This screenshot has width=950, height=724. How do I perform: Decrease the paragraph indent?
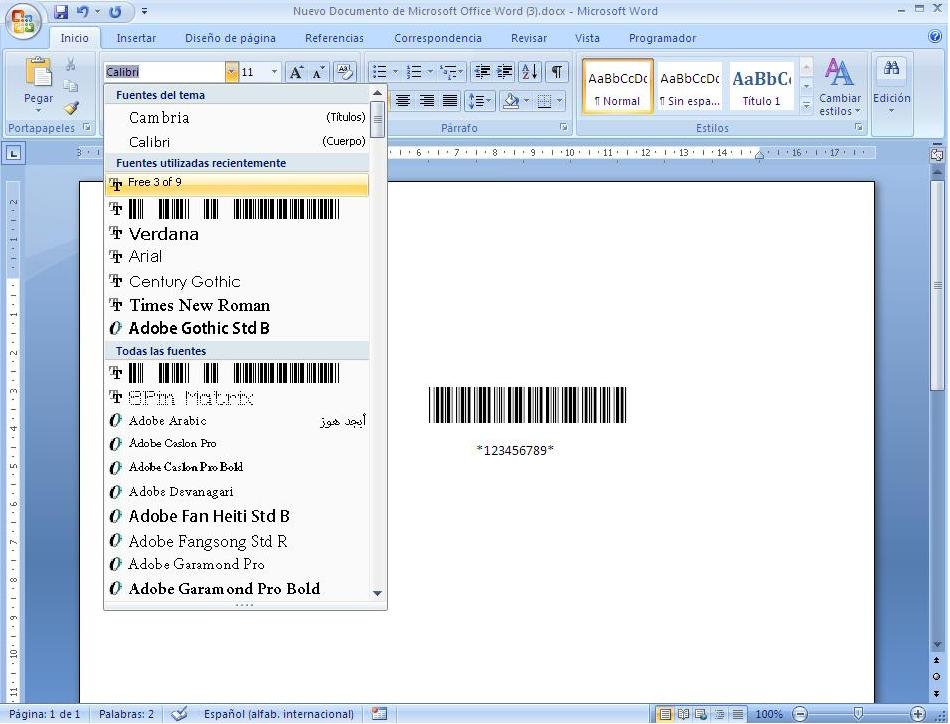(482, 73)
